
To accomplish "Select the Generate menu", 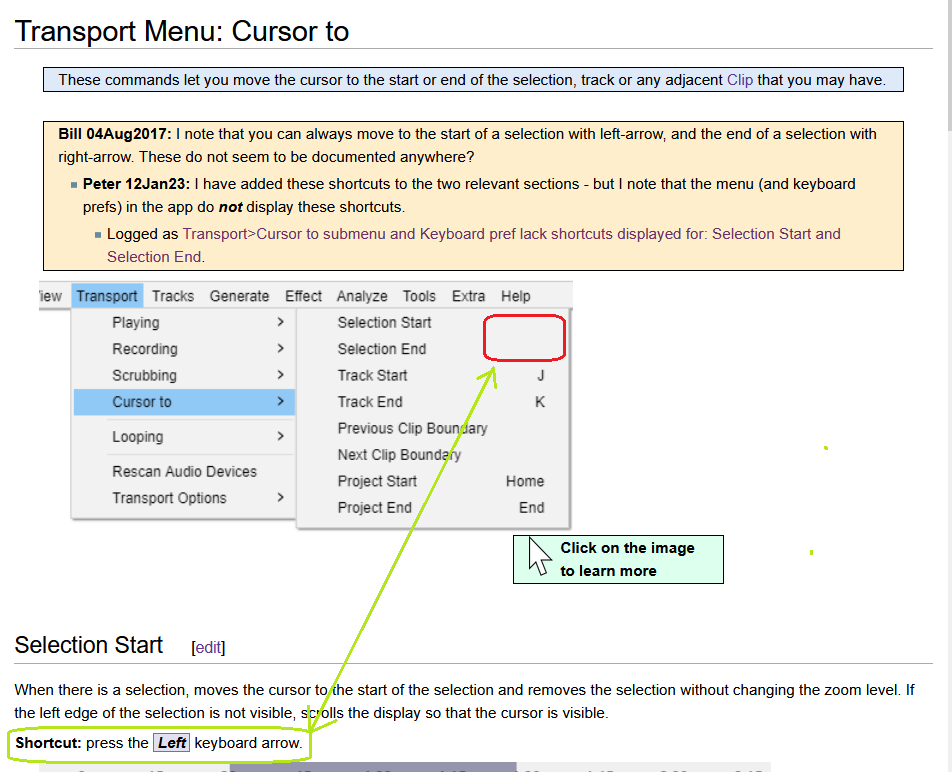I will pyautogui.click(x=239, y=296).
